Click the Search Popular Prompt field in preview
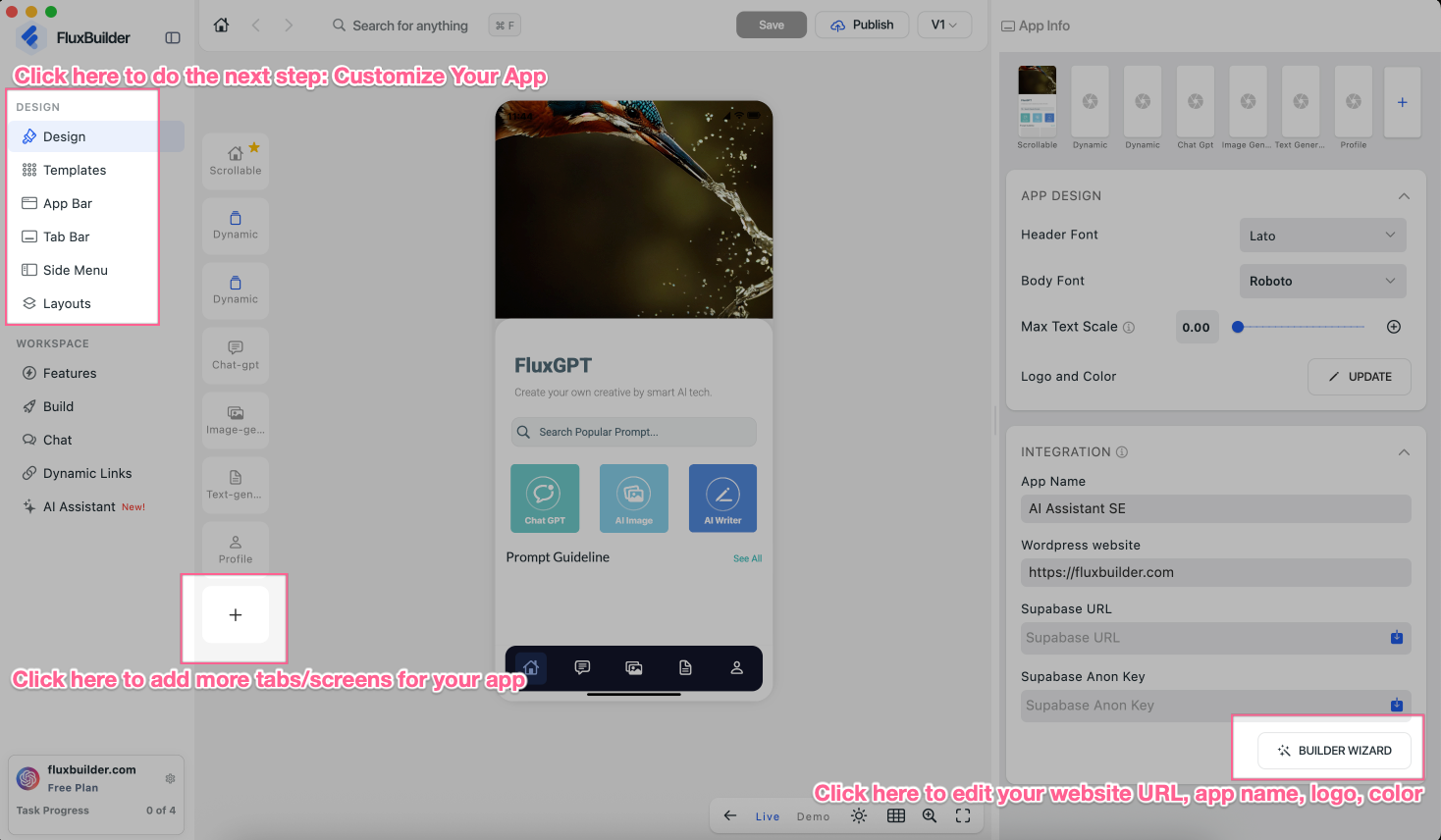Image resolution: width=1441 pixels, height=840 pixels. coord(634,432)
